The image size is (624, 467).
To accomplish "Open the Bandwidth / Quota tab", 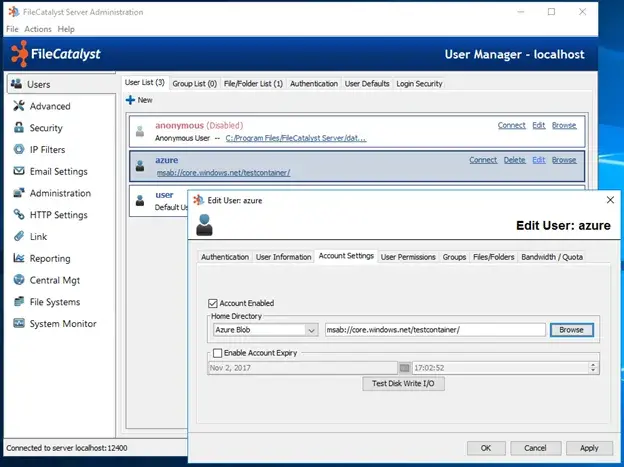I will [552, 257].
